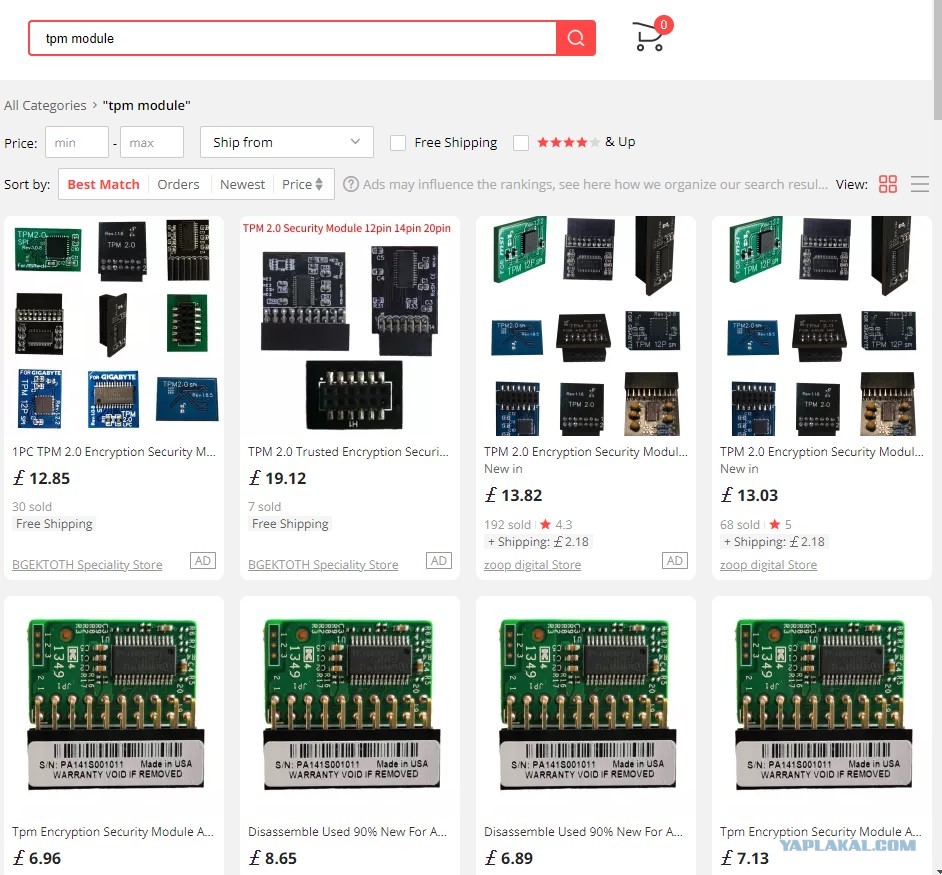Click the sort Price arrows icon
942x875 pixels.
coord(319,184)
